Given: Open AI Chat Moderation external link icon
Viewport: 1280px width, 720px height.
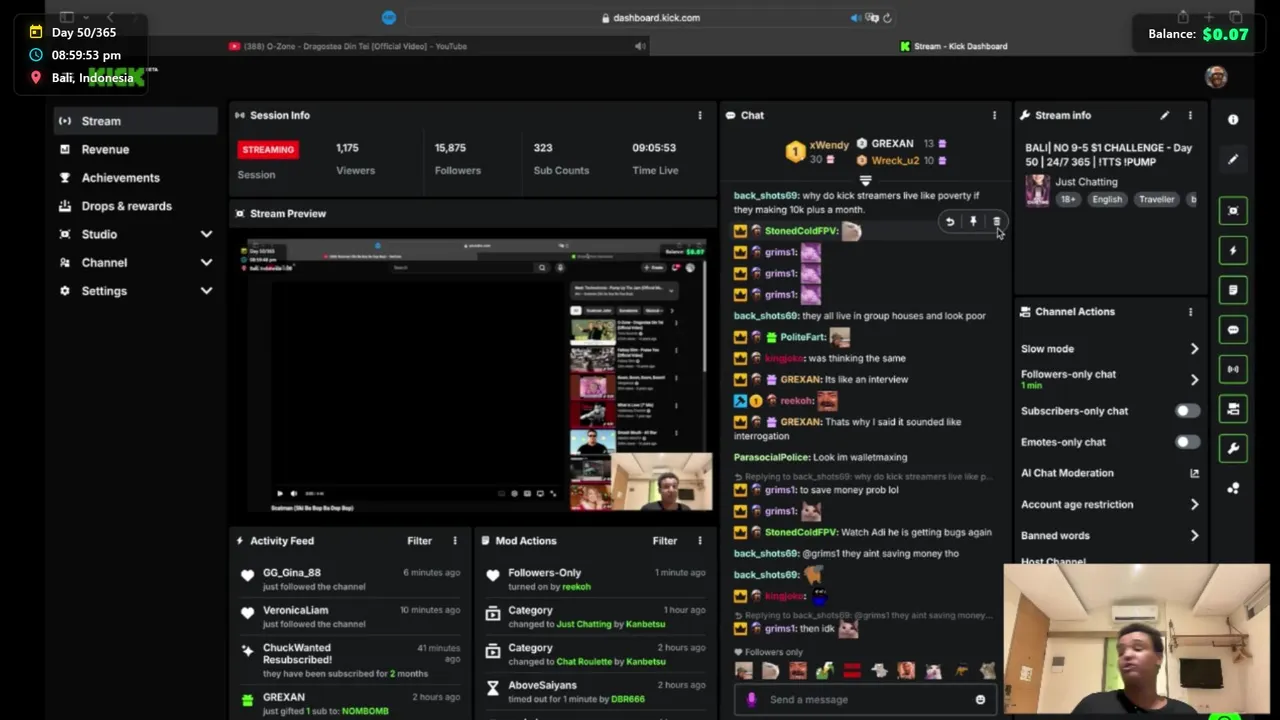Looking at the screenshot, I should 1194,473.
